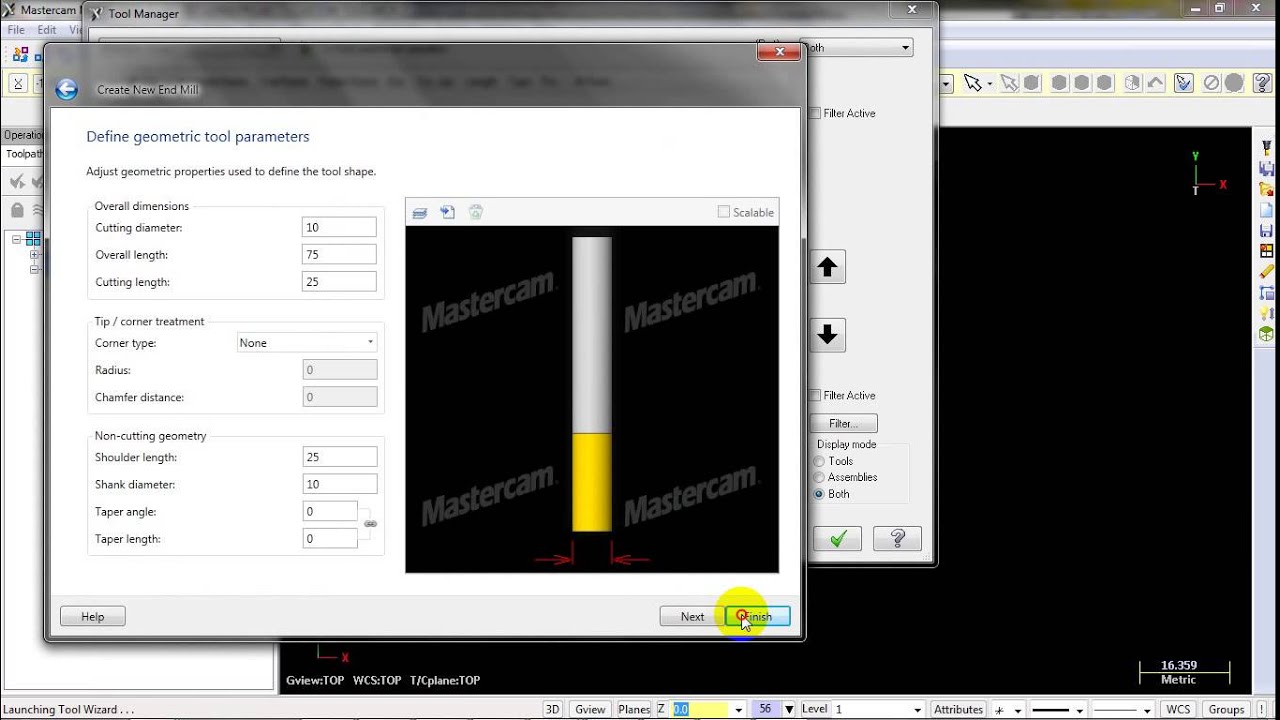Click Finish to create end mill

pos(757,616)
